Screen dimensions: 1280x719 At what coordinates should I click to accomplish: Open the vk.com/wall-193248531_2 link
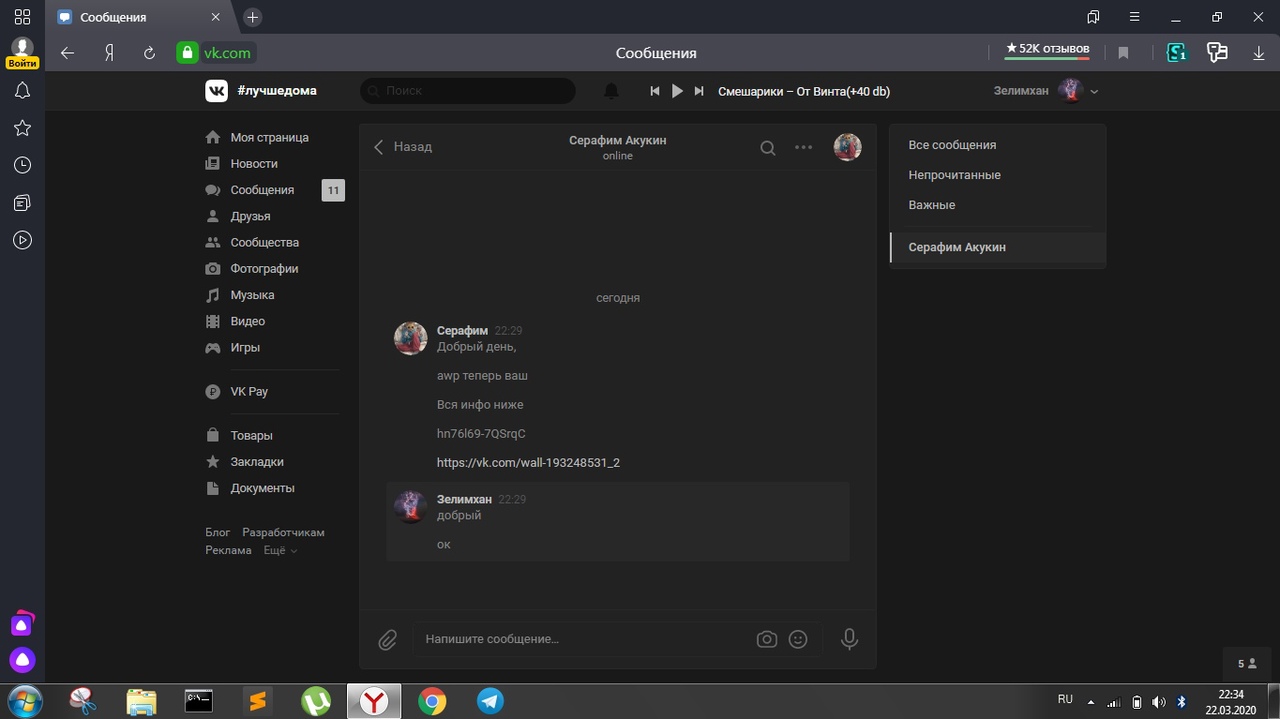[x=528, y=463]
